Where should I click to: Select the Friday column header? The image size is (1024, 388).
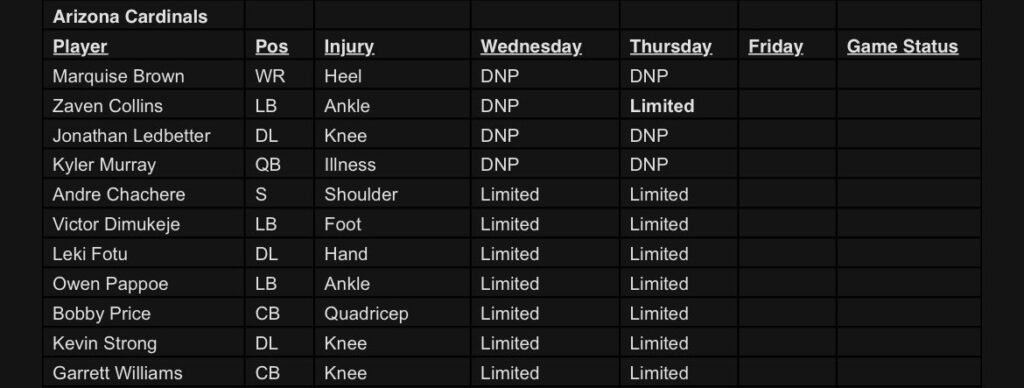[775, 47]
